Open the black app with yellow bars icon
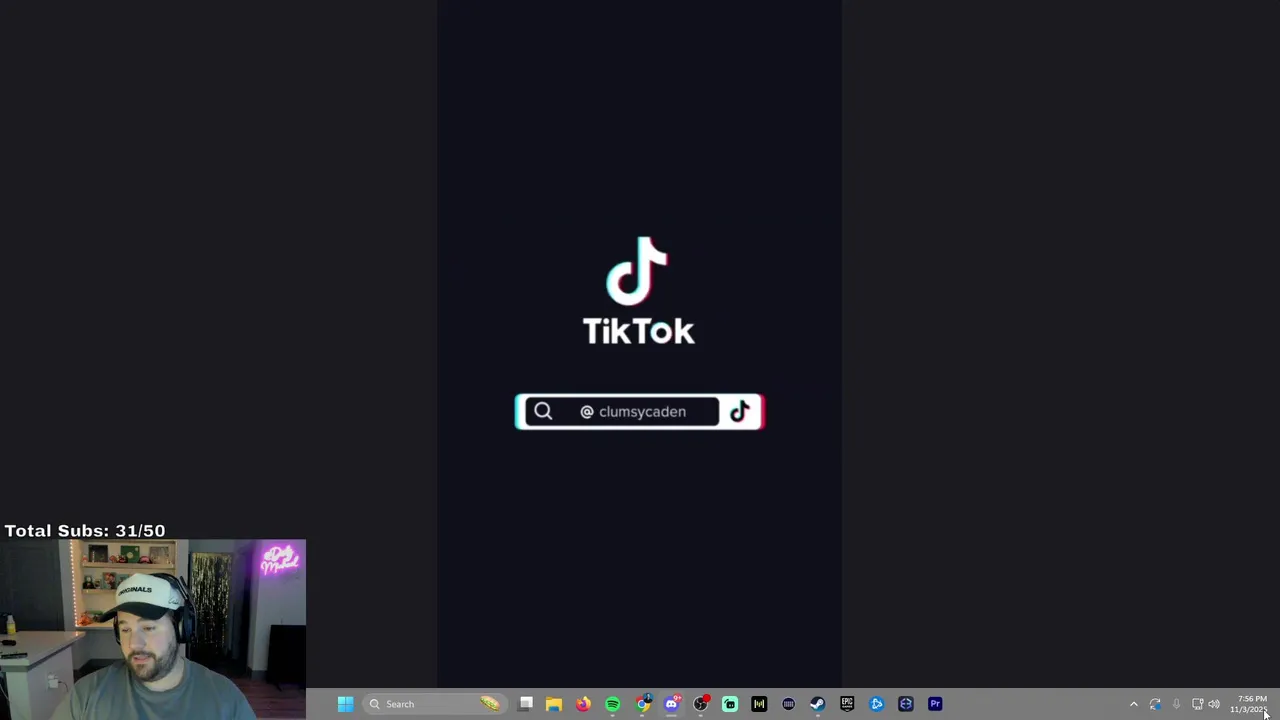Image resolution: width=1280 pixels, height=720 pixels. (759, 704)
